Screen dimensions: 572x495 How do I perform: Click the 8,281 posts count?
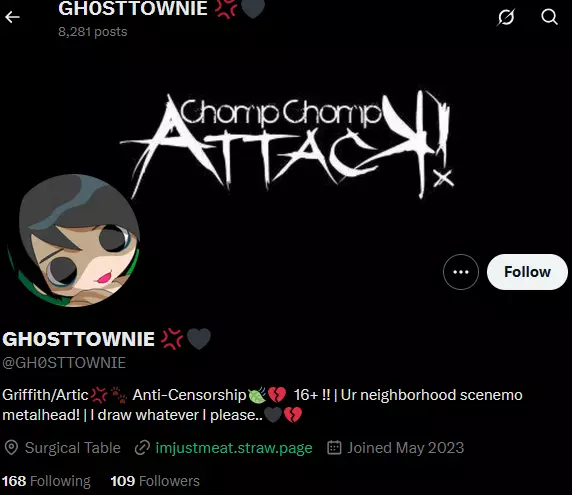93,32
